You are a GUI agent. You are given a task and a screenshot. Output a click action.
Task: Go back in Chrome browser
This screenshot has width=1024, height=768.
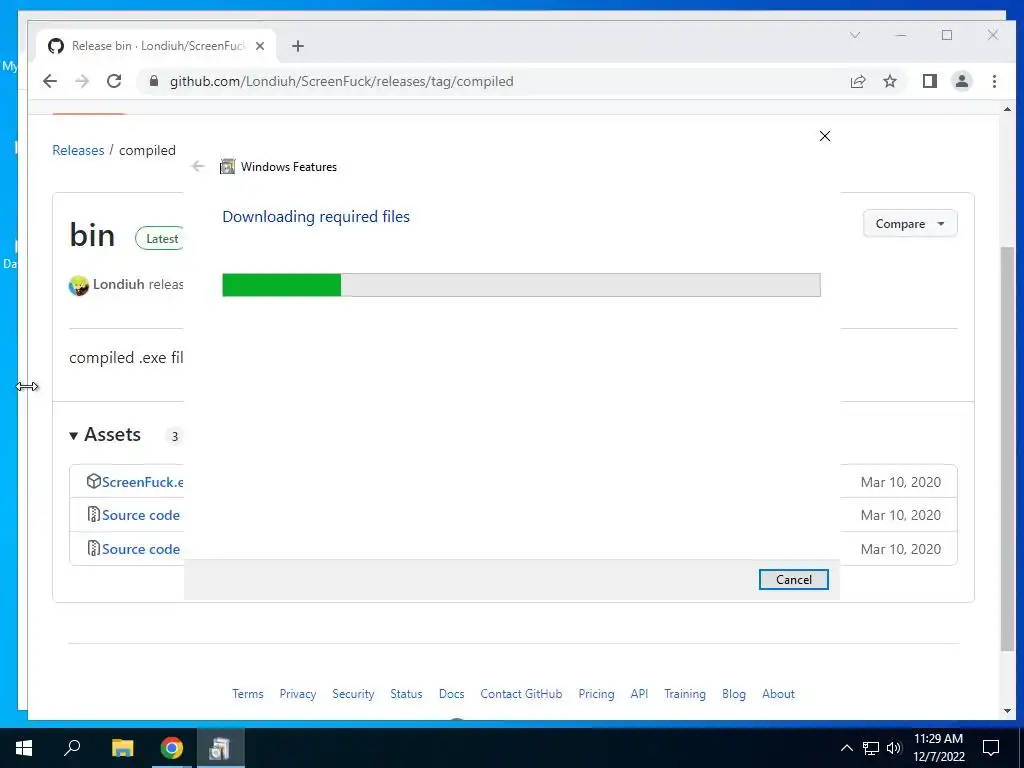50,81
